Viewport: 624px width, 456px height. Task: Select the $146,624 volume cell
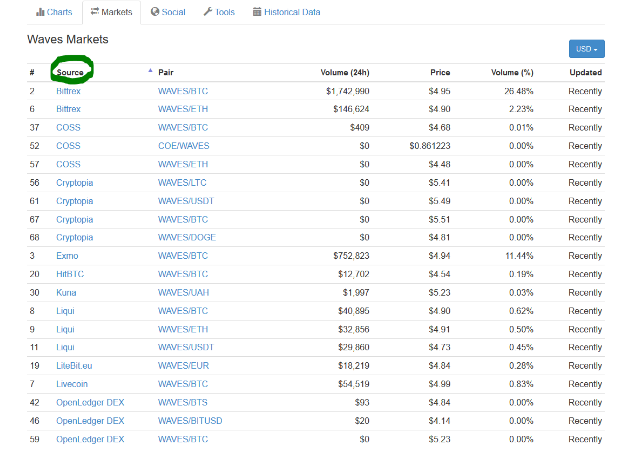pyautogui.click(x=351, y=109)
